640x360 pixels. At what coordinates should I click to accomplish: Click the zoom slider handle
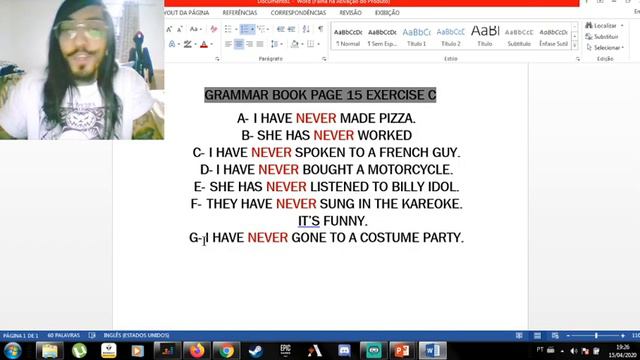pyautogui.click(x=596, y=335)
